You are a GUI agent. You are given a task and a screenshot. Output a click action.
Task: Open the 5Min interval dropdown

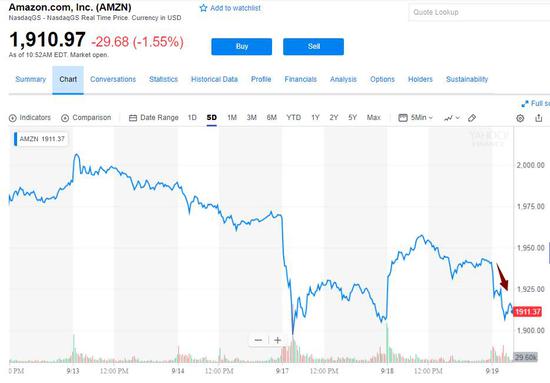point(416,117)
